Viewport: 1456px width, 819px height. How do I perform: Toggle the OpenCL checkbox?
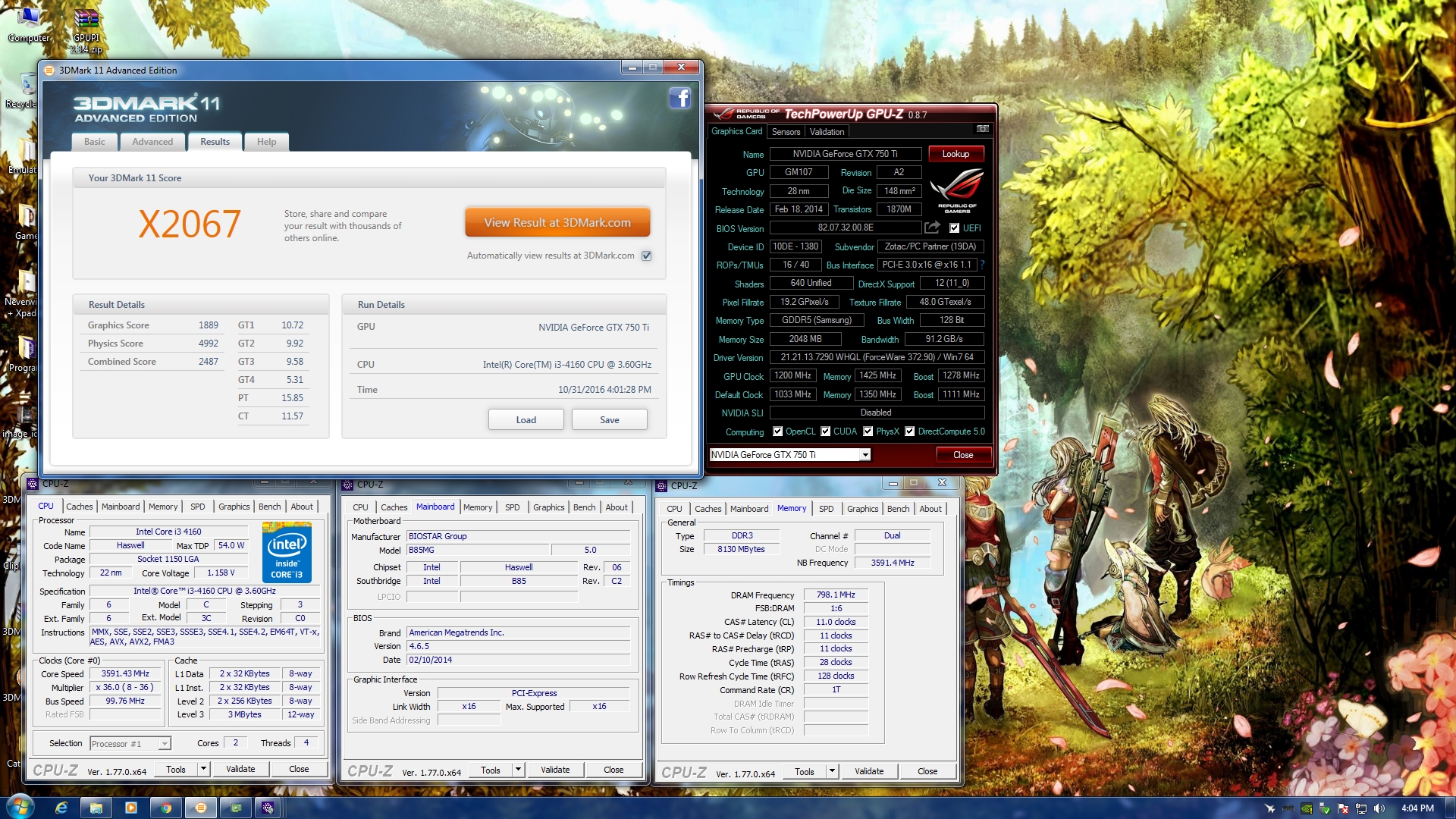click(777, 431)
